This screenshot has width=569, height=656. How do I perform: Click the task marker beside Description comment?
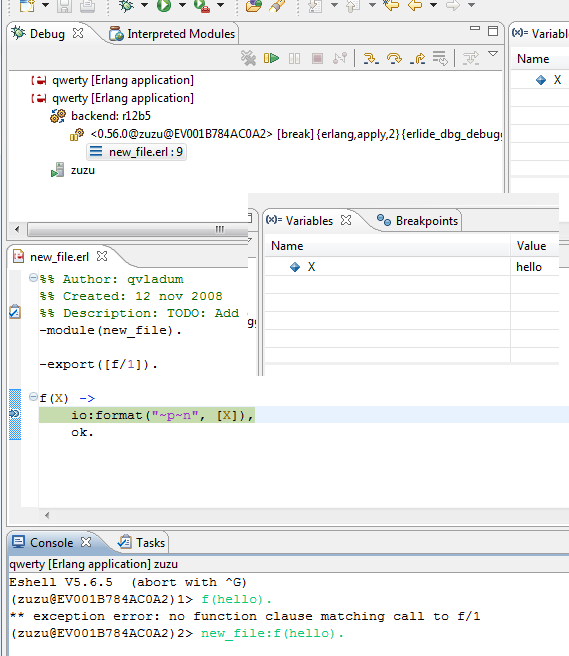[15, 312]
